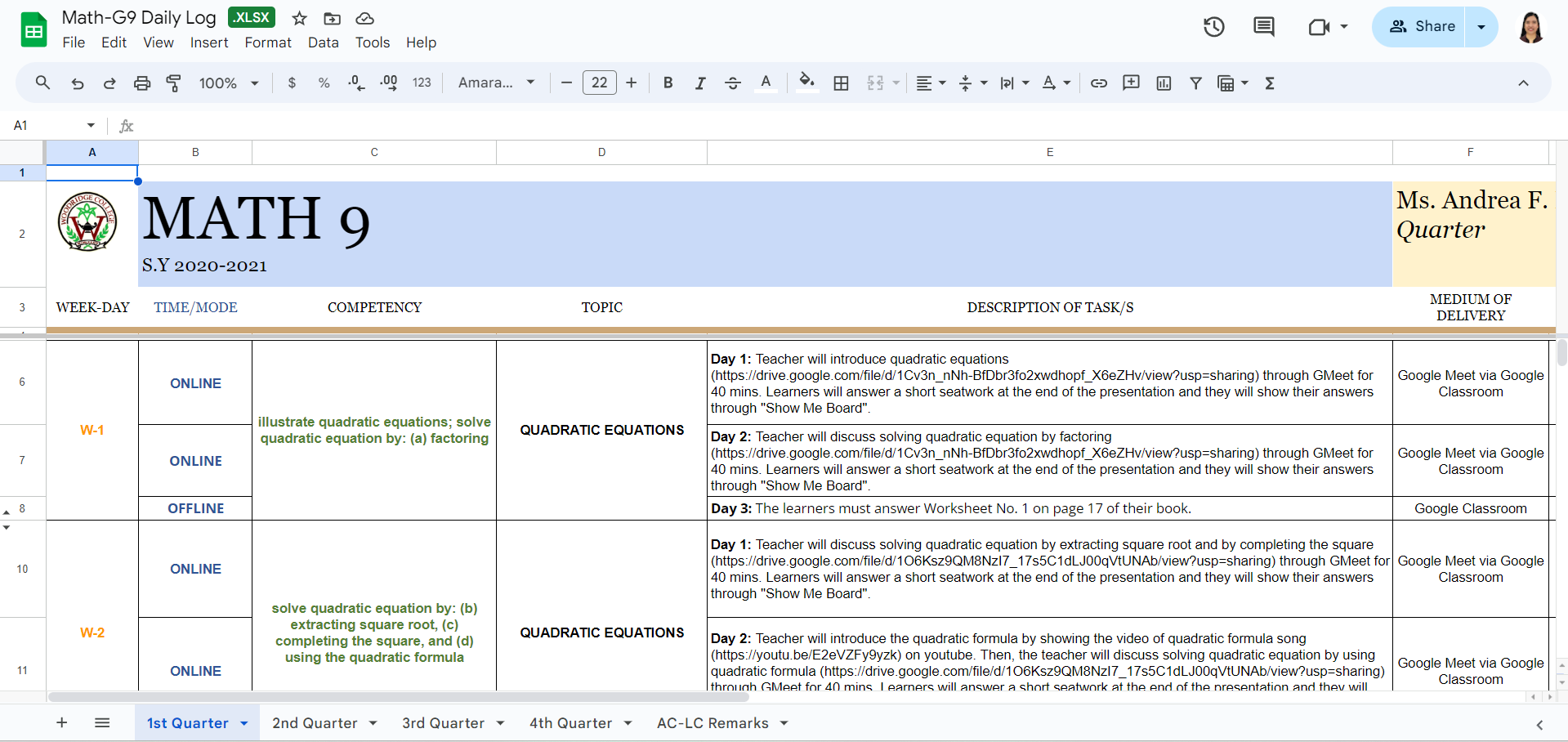Open the fill color picker
This screenshot has height=742, width=1568.
tap(807, 83)
